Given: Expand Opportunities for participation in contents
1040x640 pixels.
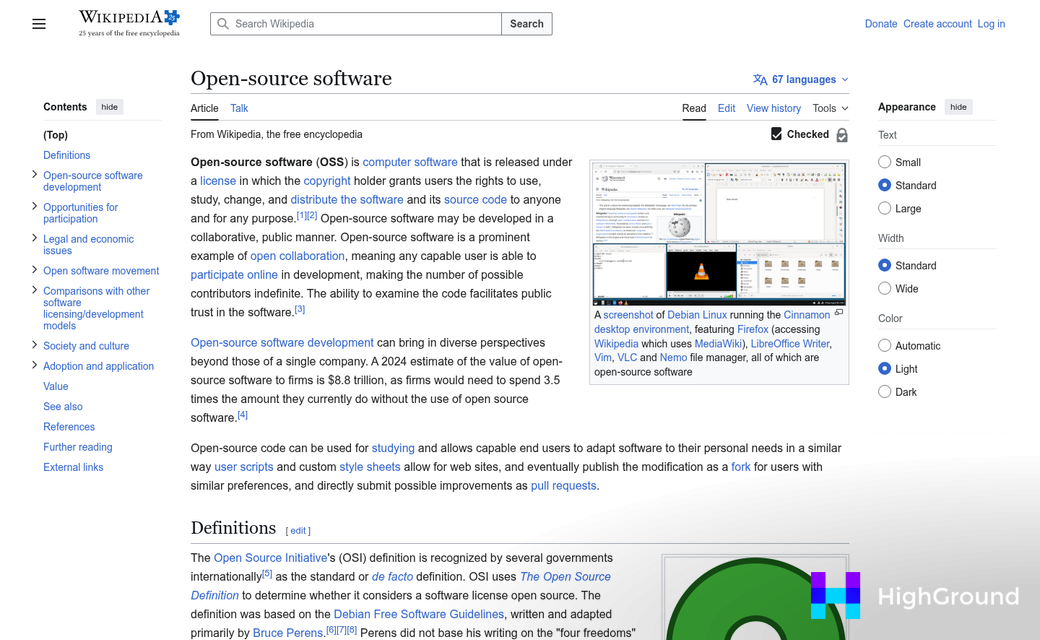Looking at the screenshot, I should 34,206.
